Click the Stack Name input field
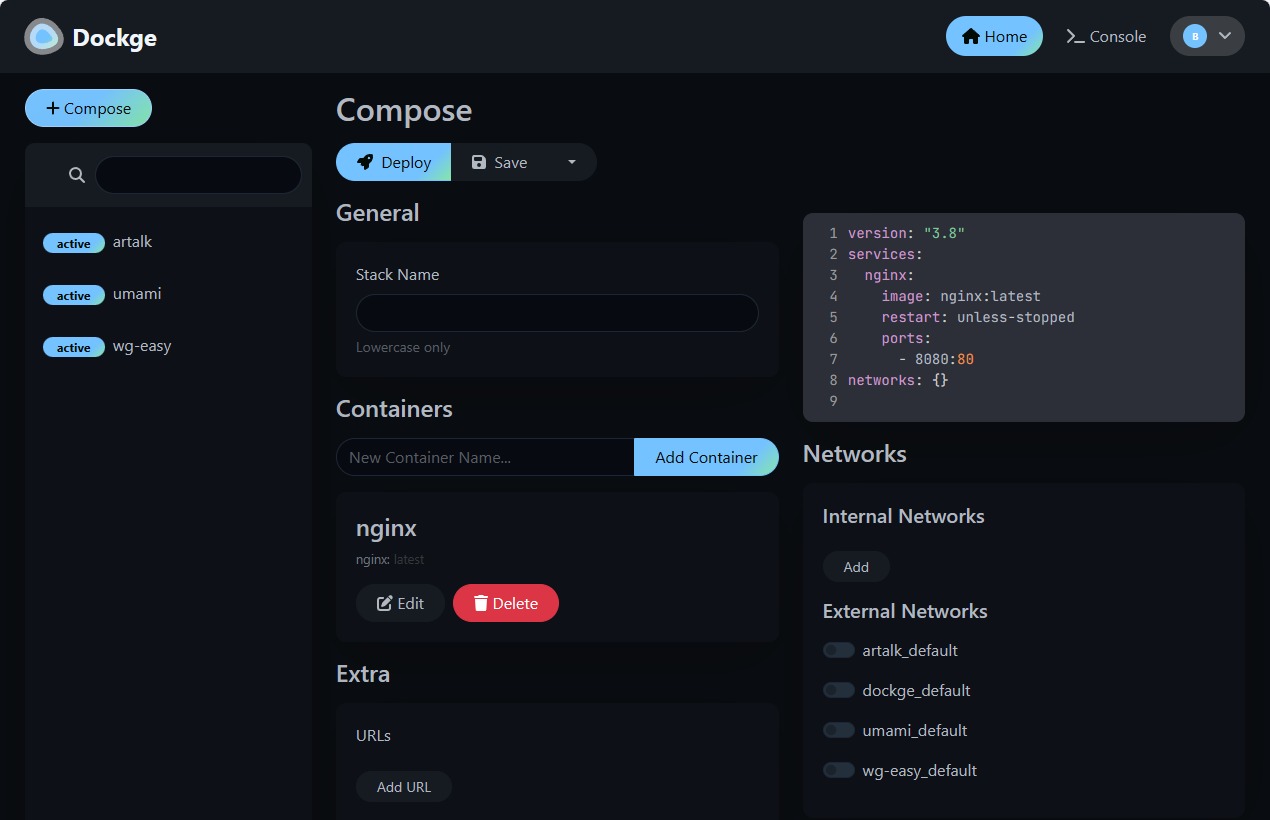Screen dimensions: 1270x820 pyautogui.click(x=556, y=313)
